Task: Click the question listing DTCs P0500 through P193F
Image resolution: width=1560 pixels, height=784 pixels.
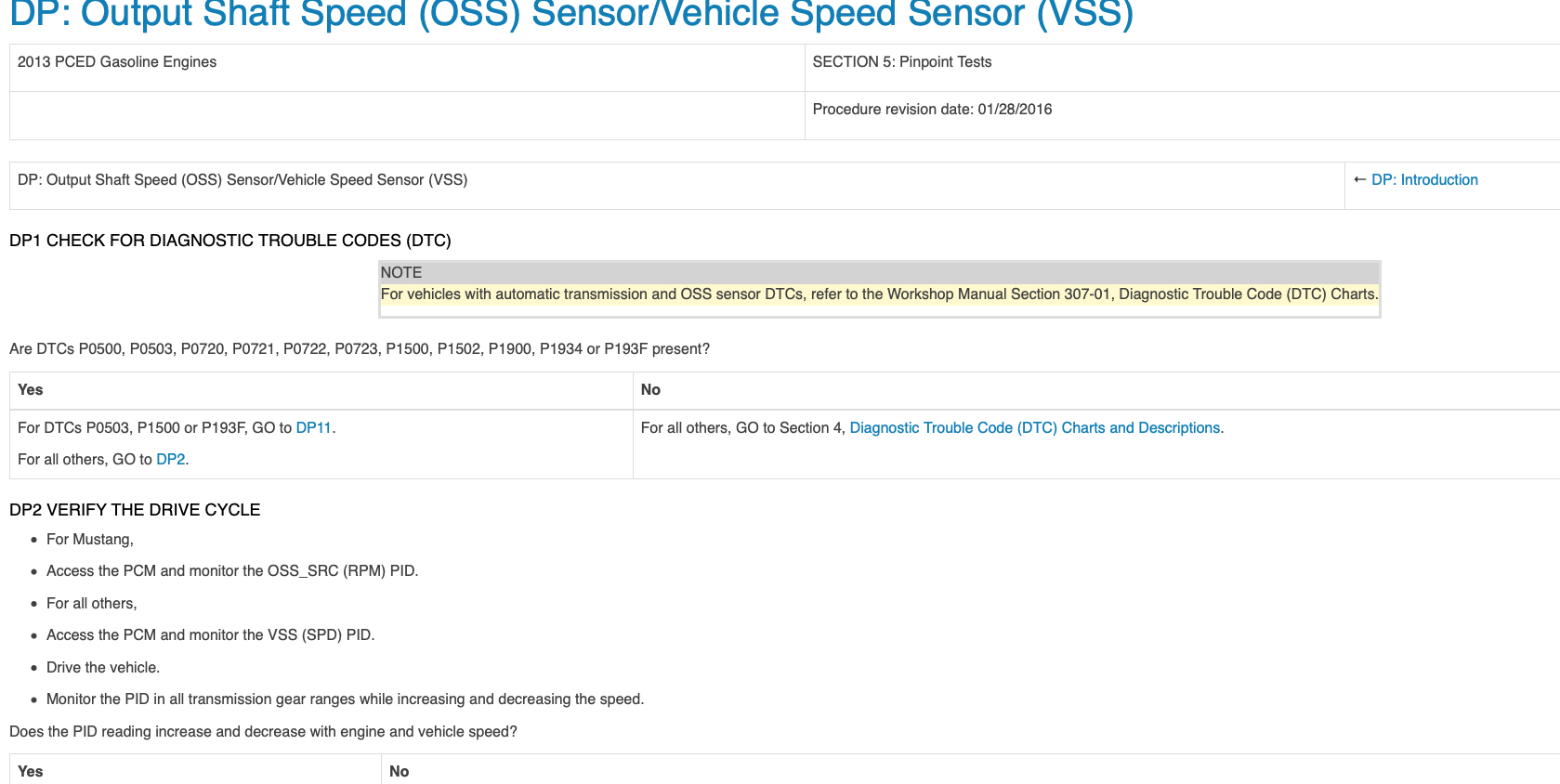Action: pos(359,349)
